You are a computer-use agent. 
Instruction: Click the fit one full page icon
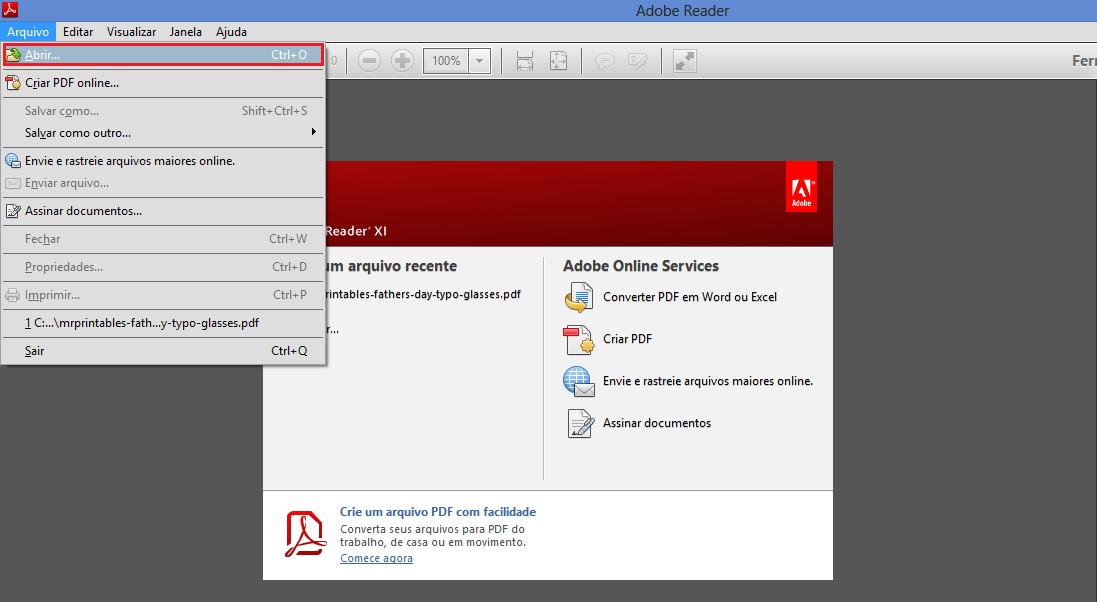[x=558, y=61]
